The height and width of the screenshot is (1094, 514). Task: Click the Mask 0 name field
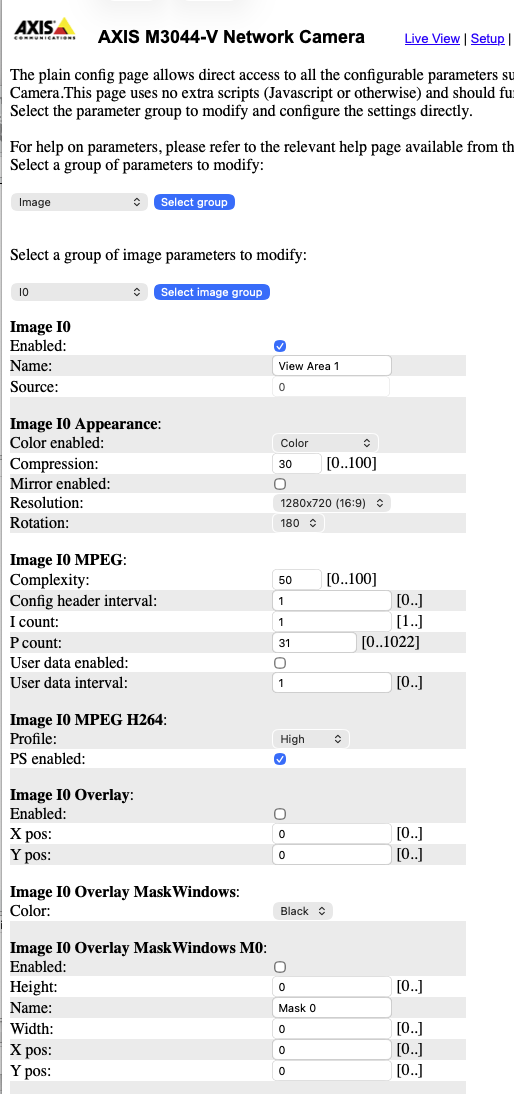click(x=332, y=1007)
